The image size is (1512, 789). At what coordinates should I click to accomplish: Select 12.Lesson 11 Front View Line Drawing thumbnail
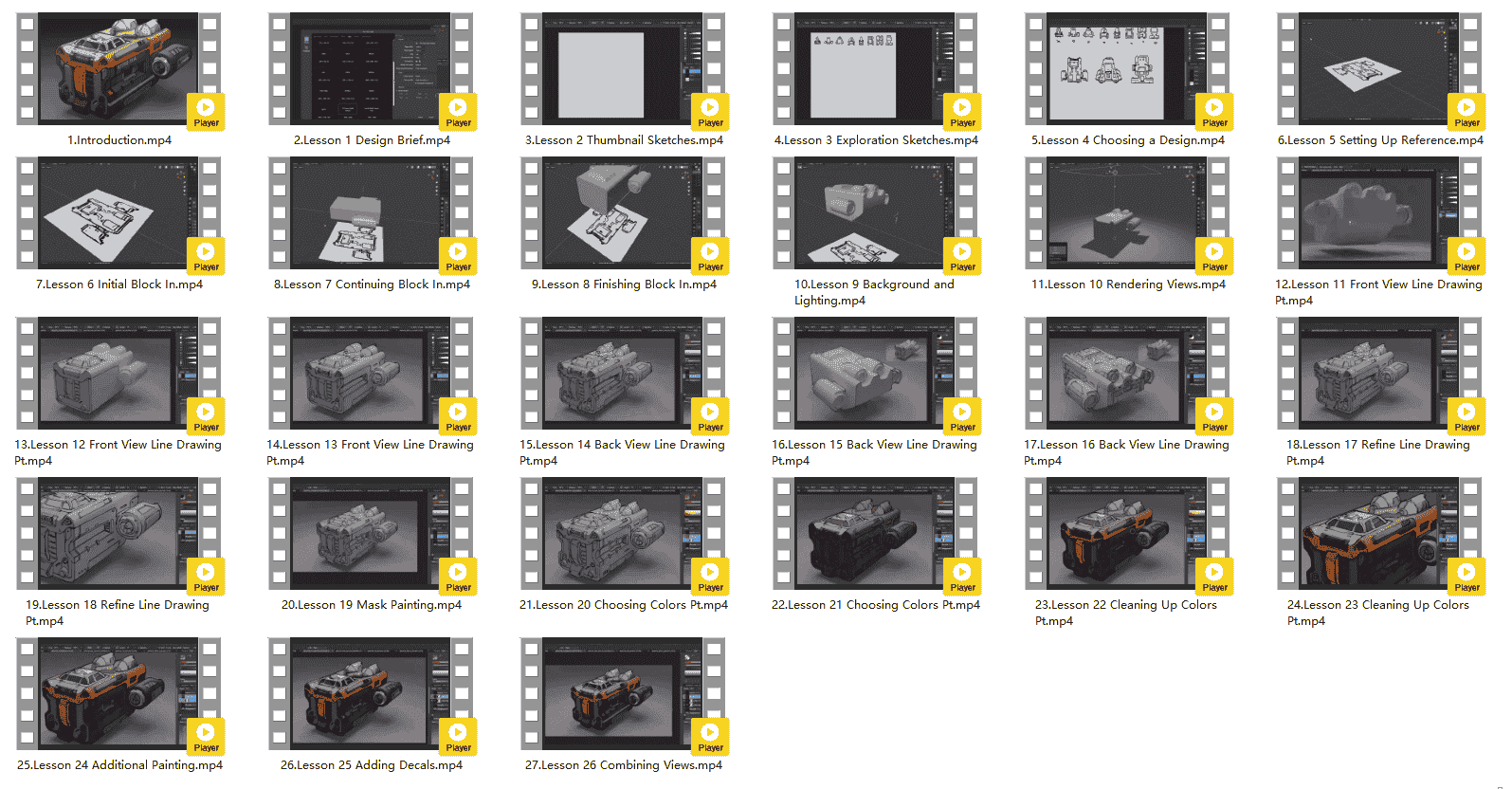(1379, 213)
